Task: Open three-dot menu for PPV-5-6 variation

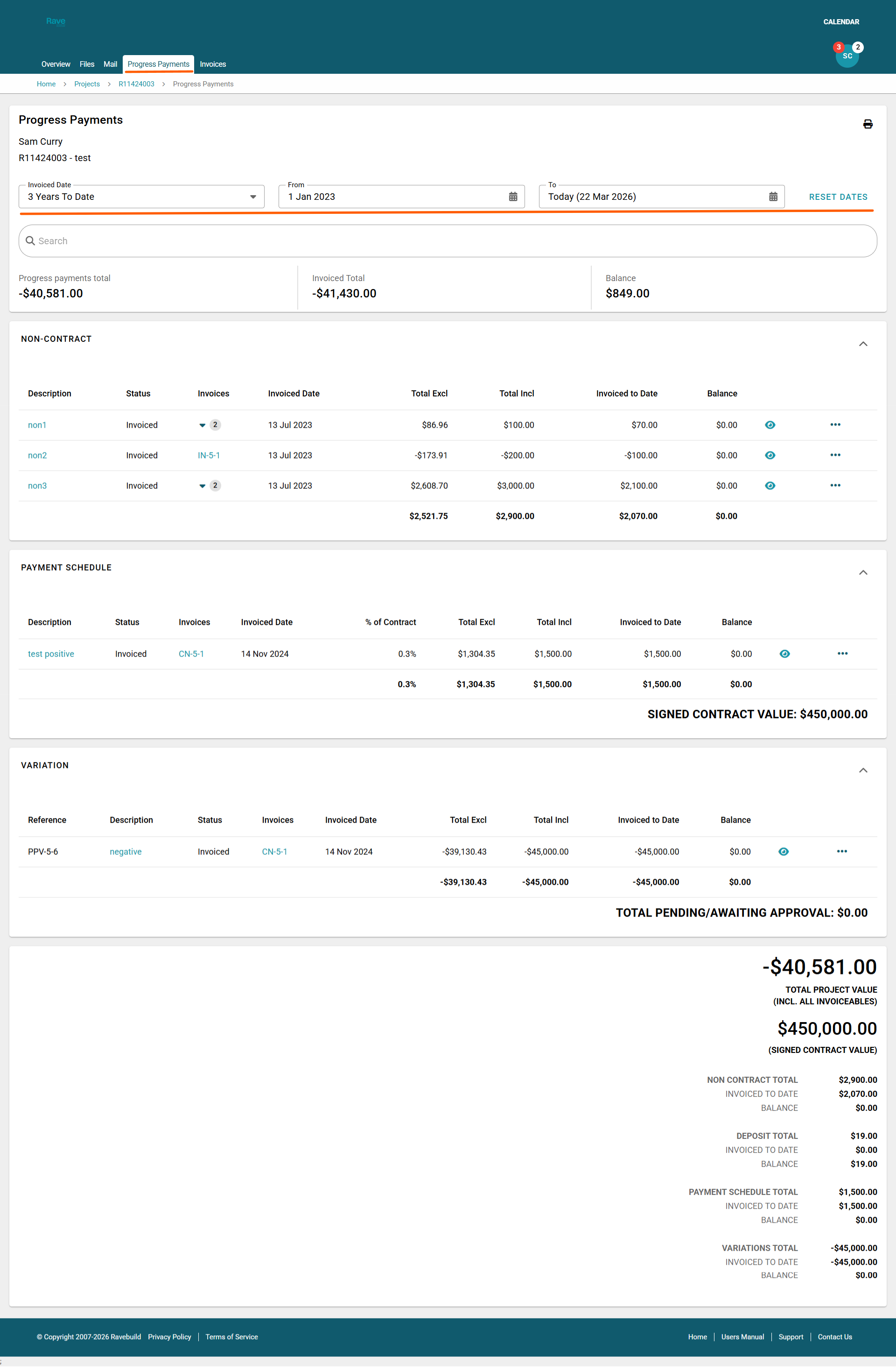Action: click(x=841, y=851)
